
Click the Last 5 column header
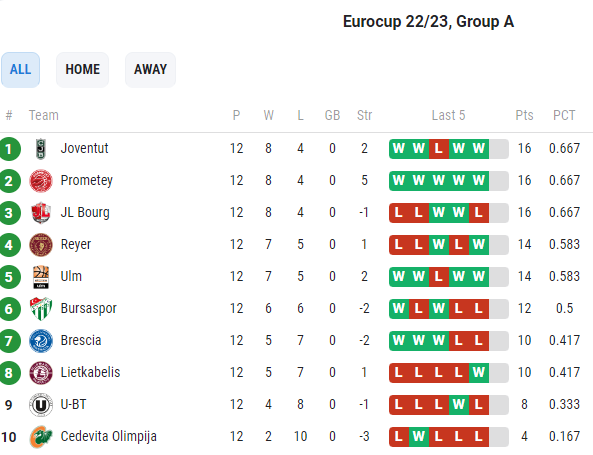point(449,115)
